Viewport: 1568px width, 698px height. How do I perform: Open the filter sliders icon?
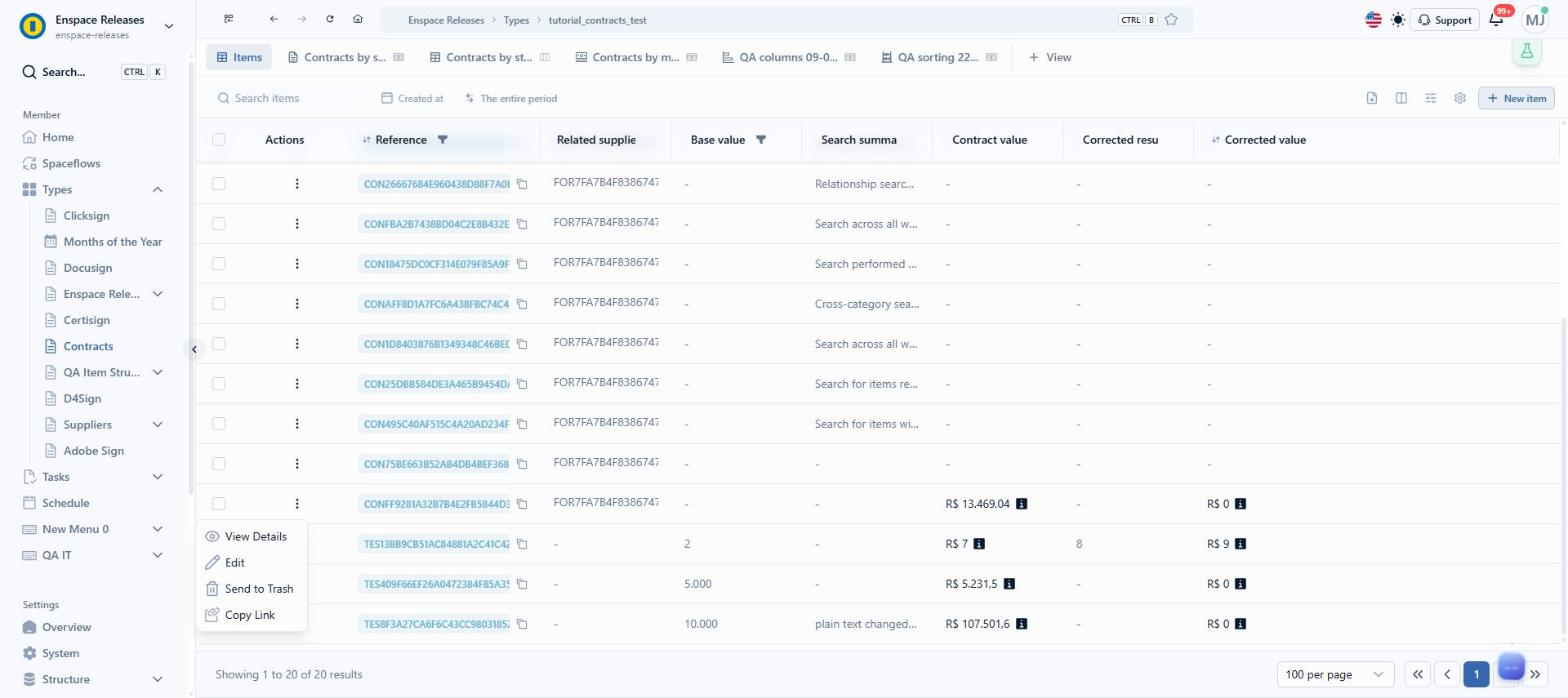pos(1431,98)
